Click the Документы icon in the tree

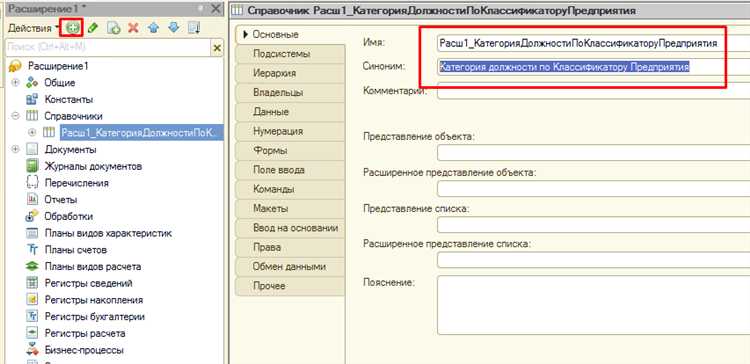pyautogui.click(x=32, y=150)
